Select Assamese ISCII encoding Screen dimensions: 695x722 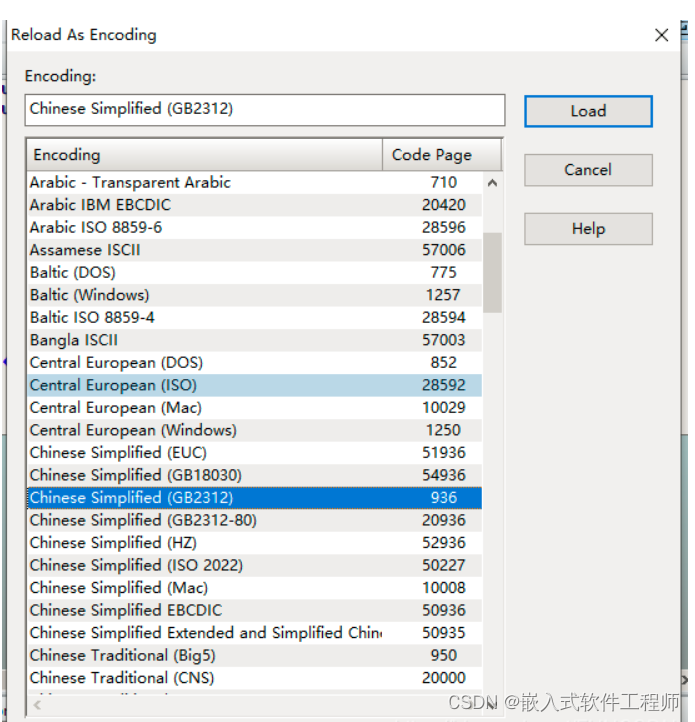click(255, 250)
